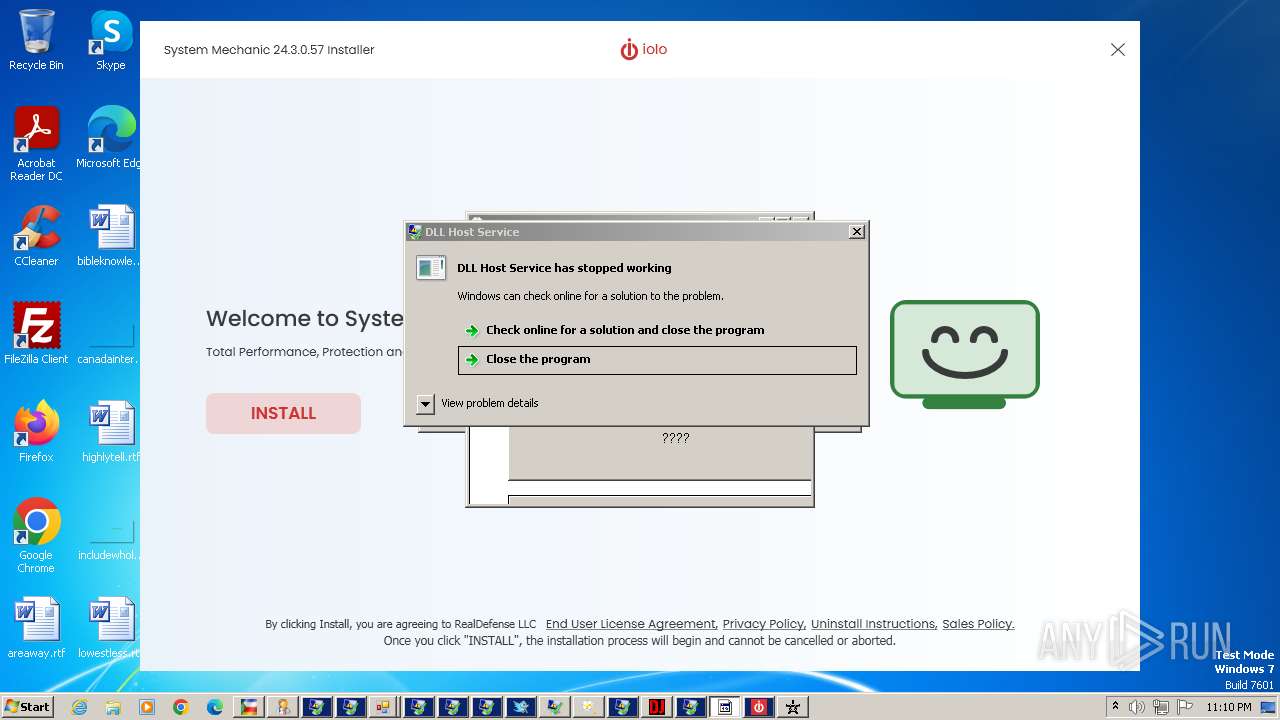Choose Close the program option
The width and height of the screenshot is (1280, 720).
pos(657,359)
